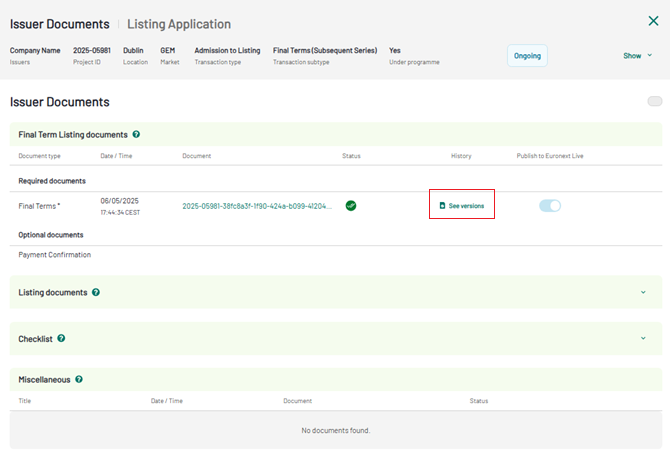Image resolution: width=670 pixels, height=456 pixels.
Task: Click the Ongoing status badge
Action: pos(527,56)
